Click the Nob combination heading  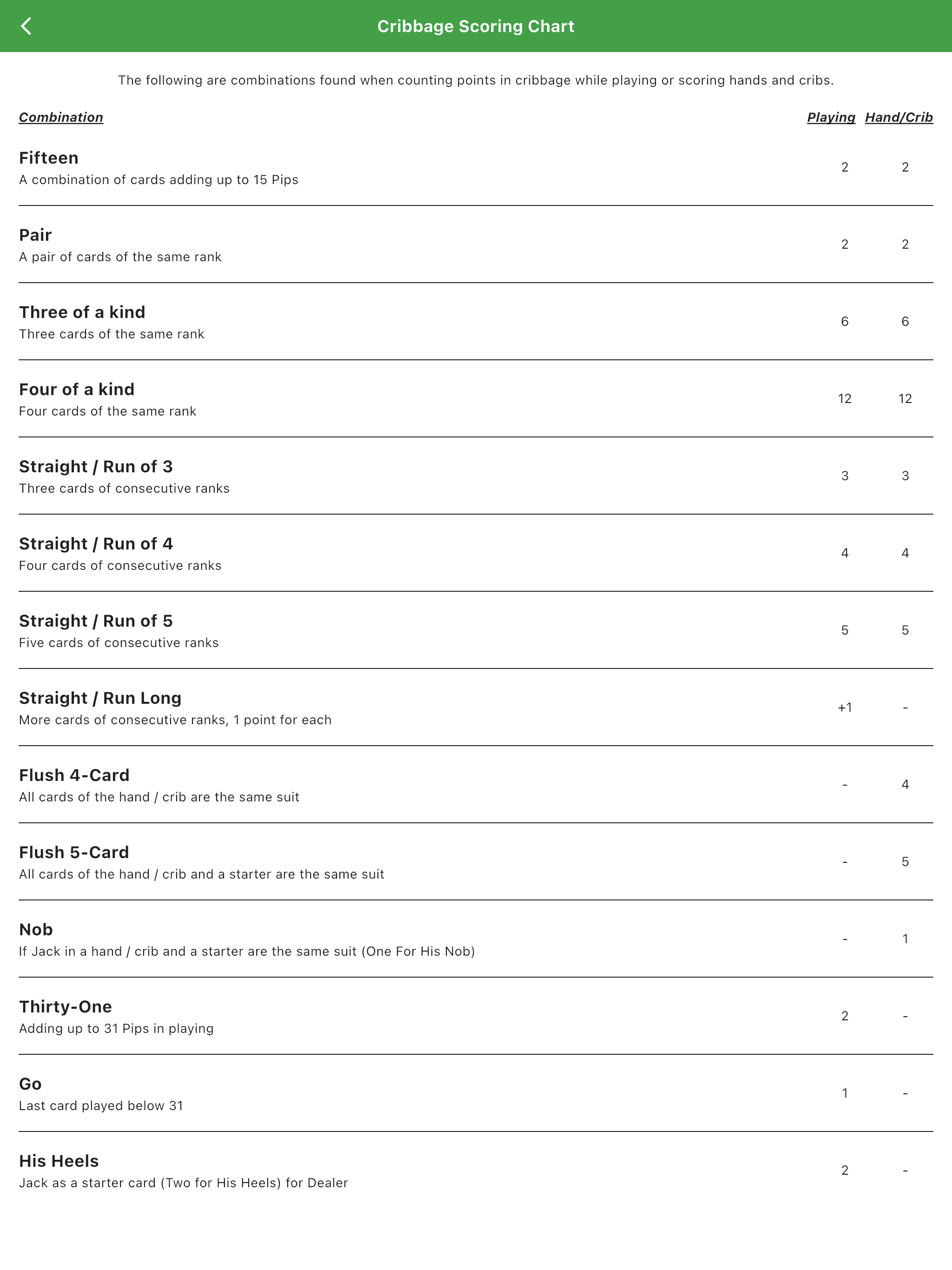[x=36, y=930]
